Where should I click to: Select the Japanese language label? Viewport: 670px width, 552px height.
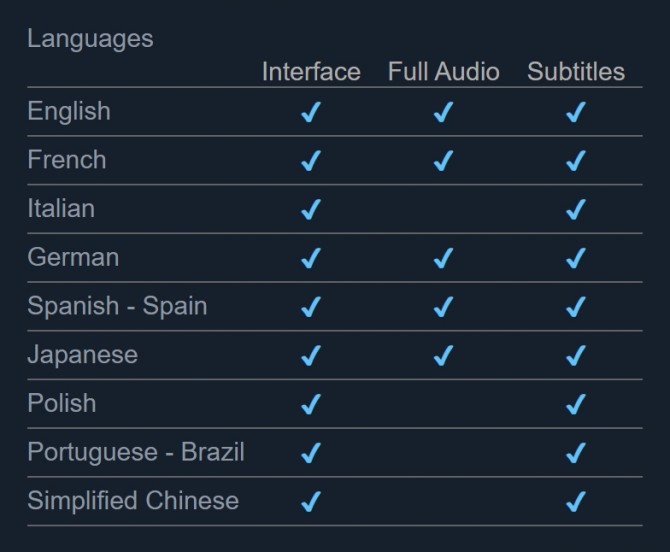[x=82, y=355]
